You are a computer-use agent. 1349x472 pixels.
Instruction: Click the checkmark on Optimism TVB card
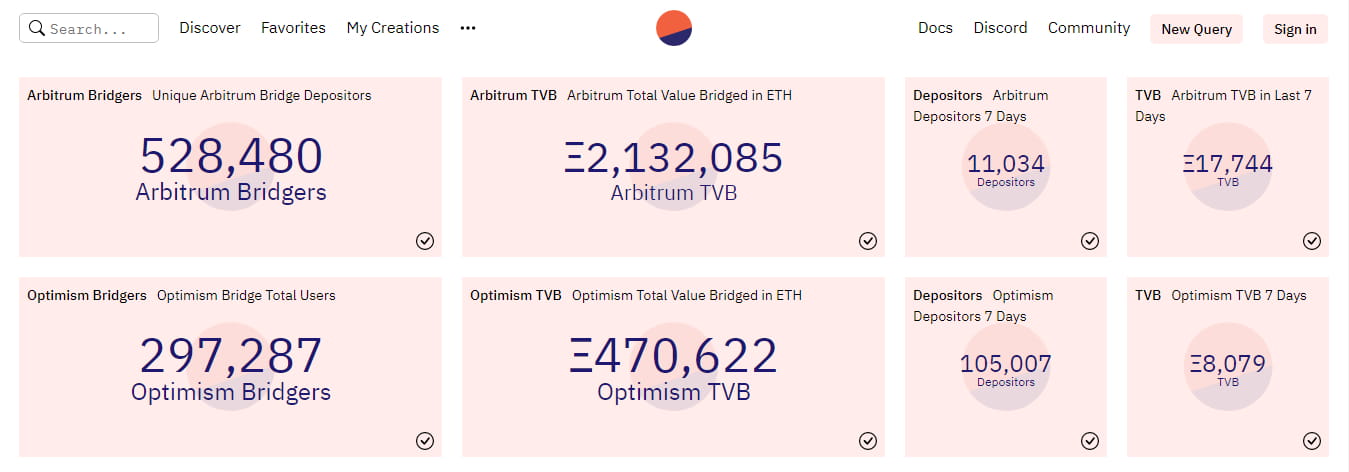868,440
